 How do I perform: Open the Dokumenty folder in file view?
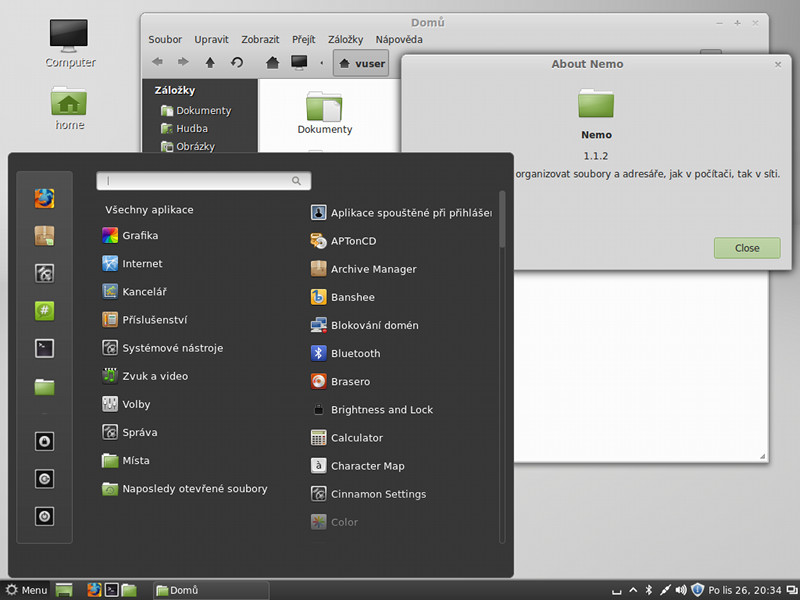point(324,113)
